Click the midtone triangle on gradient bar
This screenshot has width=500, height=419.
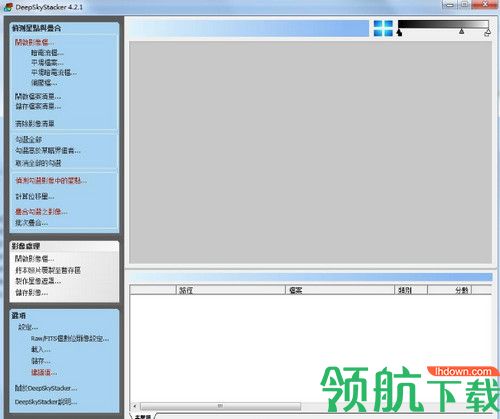coord(461,31)
